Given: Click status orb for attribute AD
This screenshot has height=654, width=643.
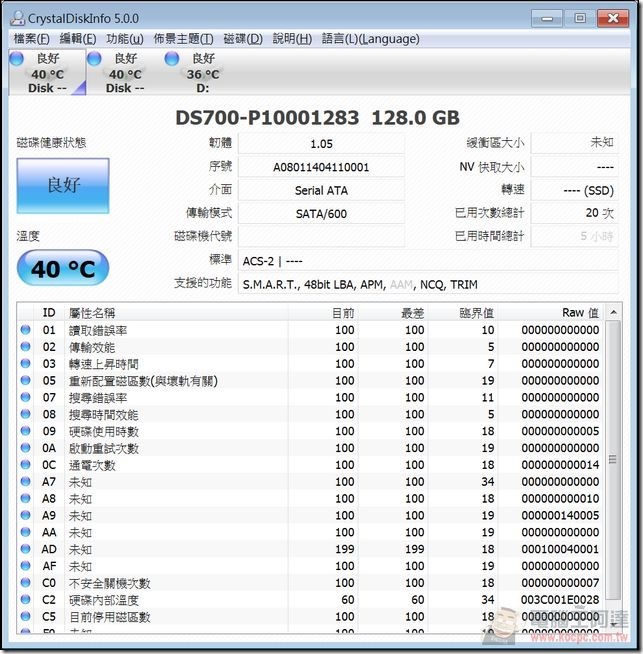Looking at the screenshot, I should coord(25,548).
